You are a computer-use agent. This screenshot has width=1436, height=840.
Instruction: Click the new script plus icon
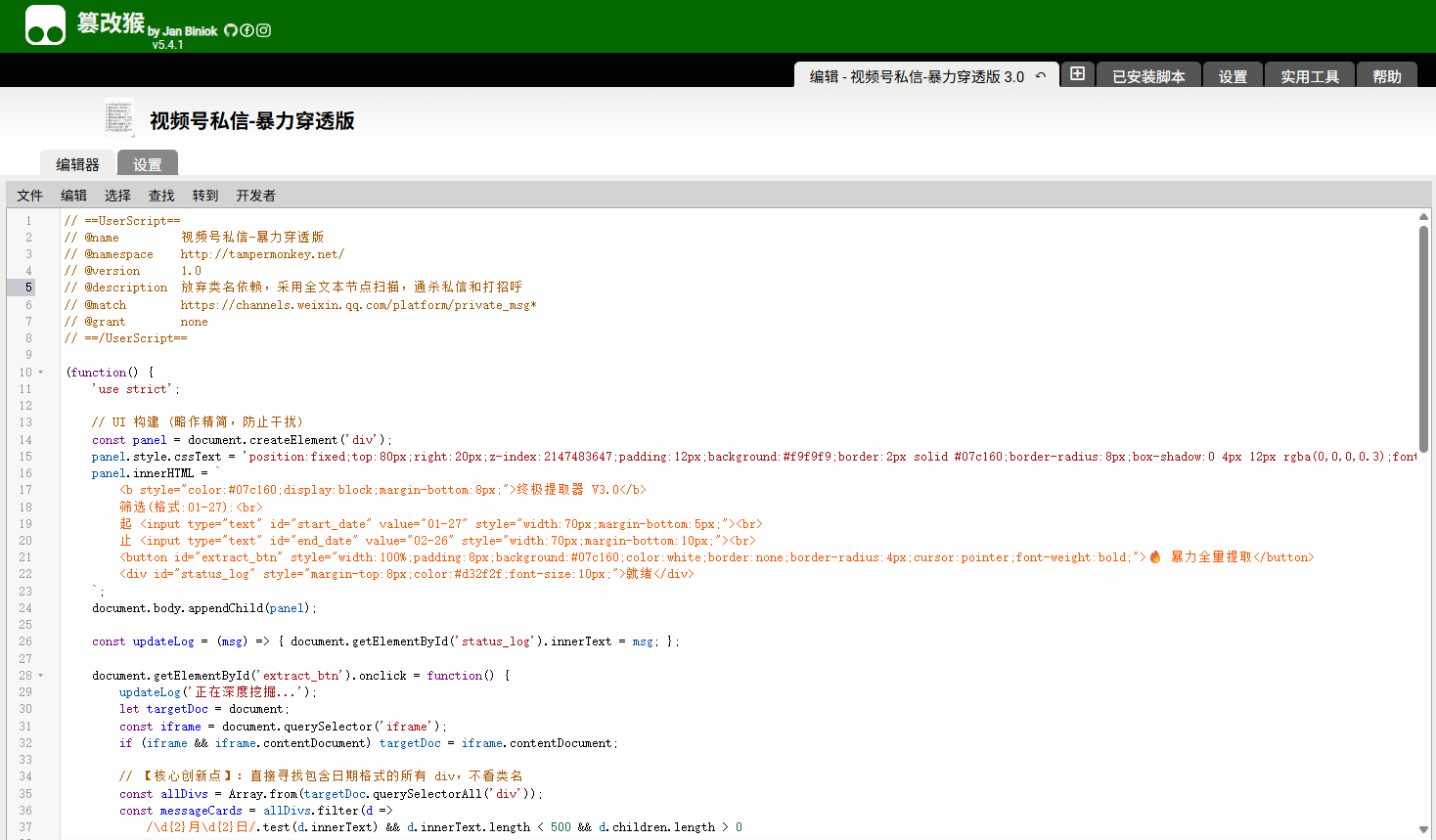(1077, 74)
